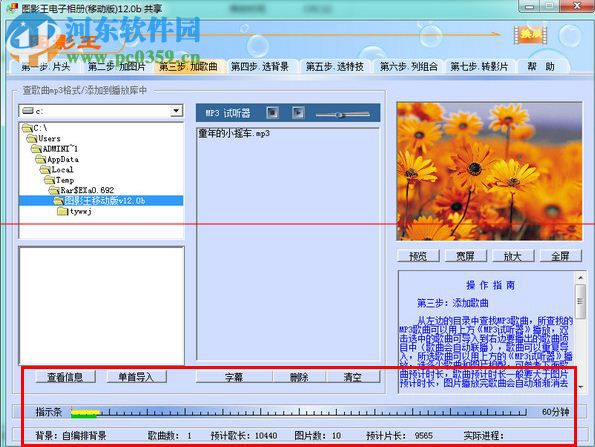Click the 预计片长: 9565 status text
This screenshot has height=447, width=595.
(x=399, y=436)
